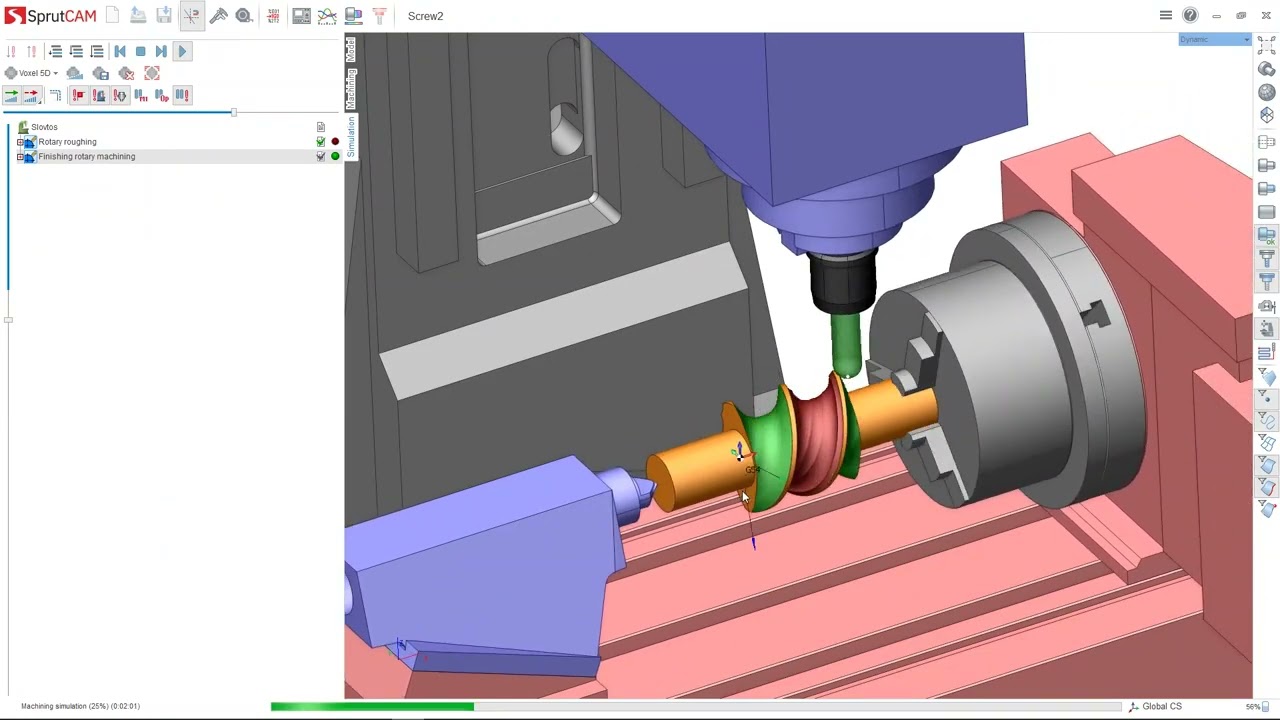Click the first list step-mode icon
This screenshot has width=1280, height=720.
click(x=55, y=51)
